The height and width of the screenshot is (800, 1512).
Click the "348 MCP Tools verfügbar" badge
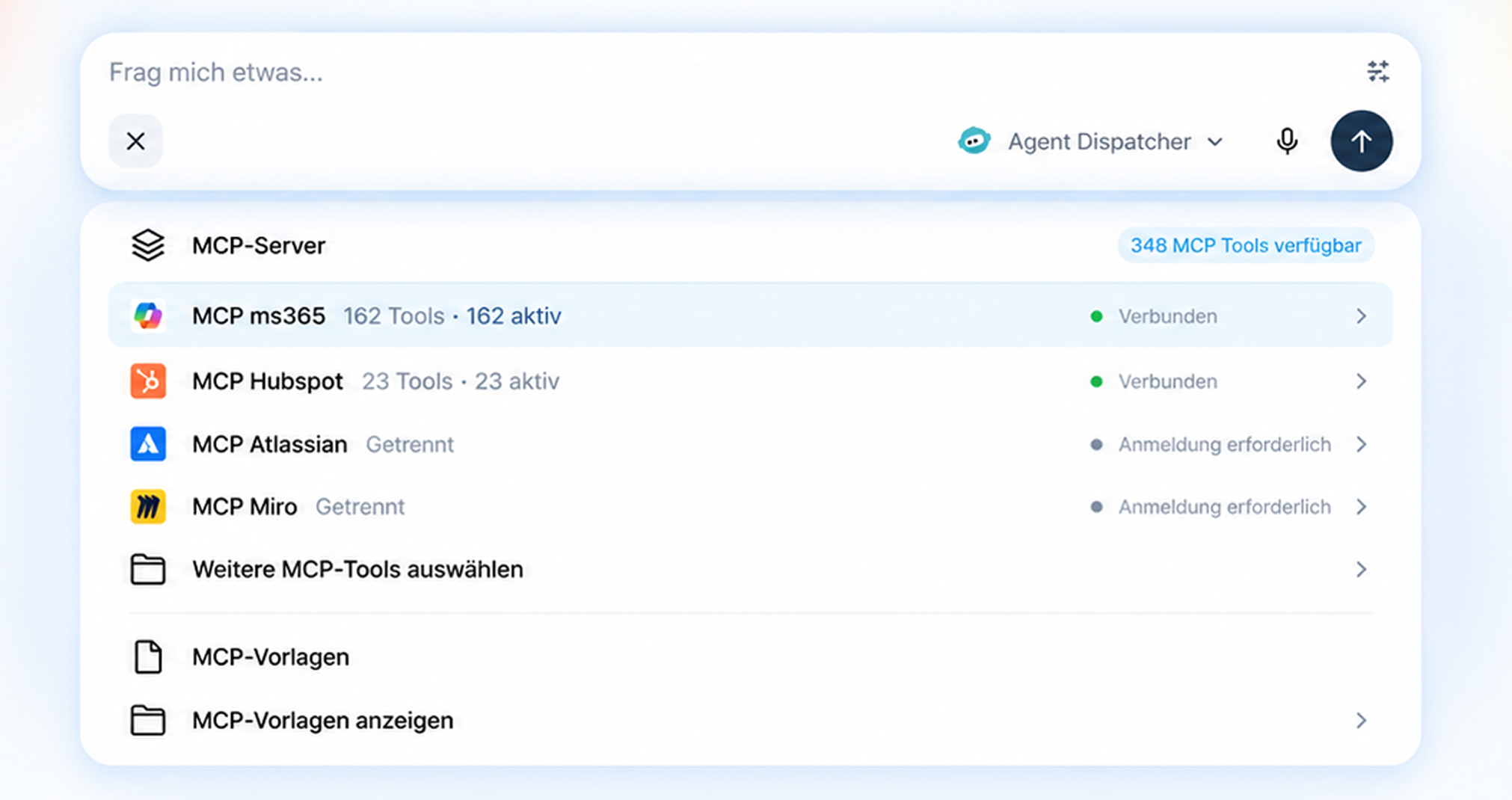click(x=1245, y=245)
